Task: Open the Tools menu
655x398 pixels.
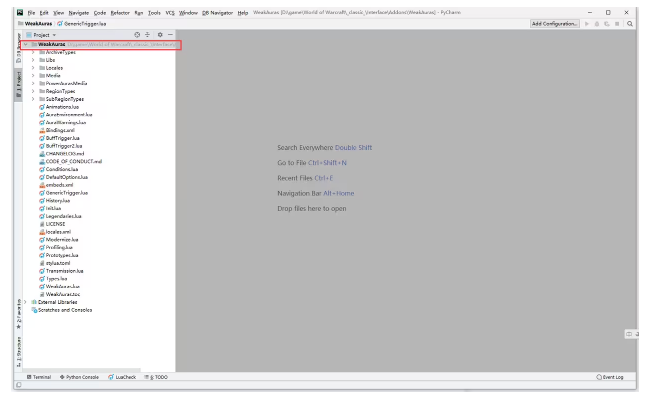Action: pyautogui.click(x=154, y=13)
